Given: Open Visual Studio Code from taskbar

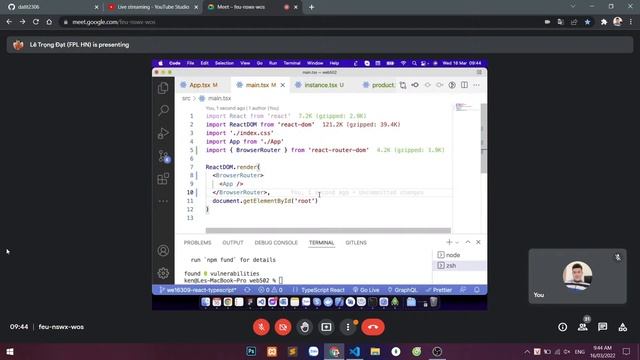Looking at the screenshot, I should (355, 351).
